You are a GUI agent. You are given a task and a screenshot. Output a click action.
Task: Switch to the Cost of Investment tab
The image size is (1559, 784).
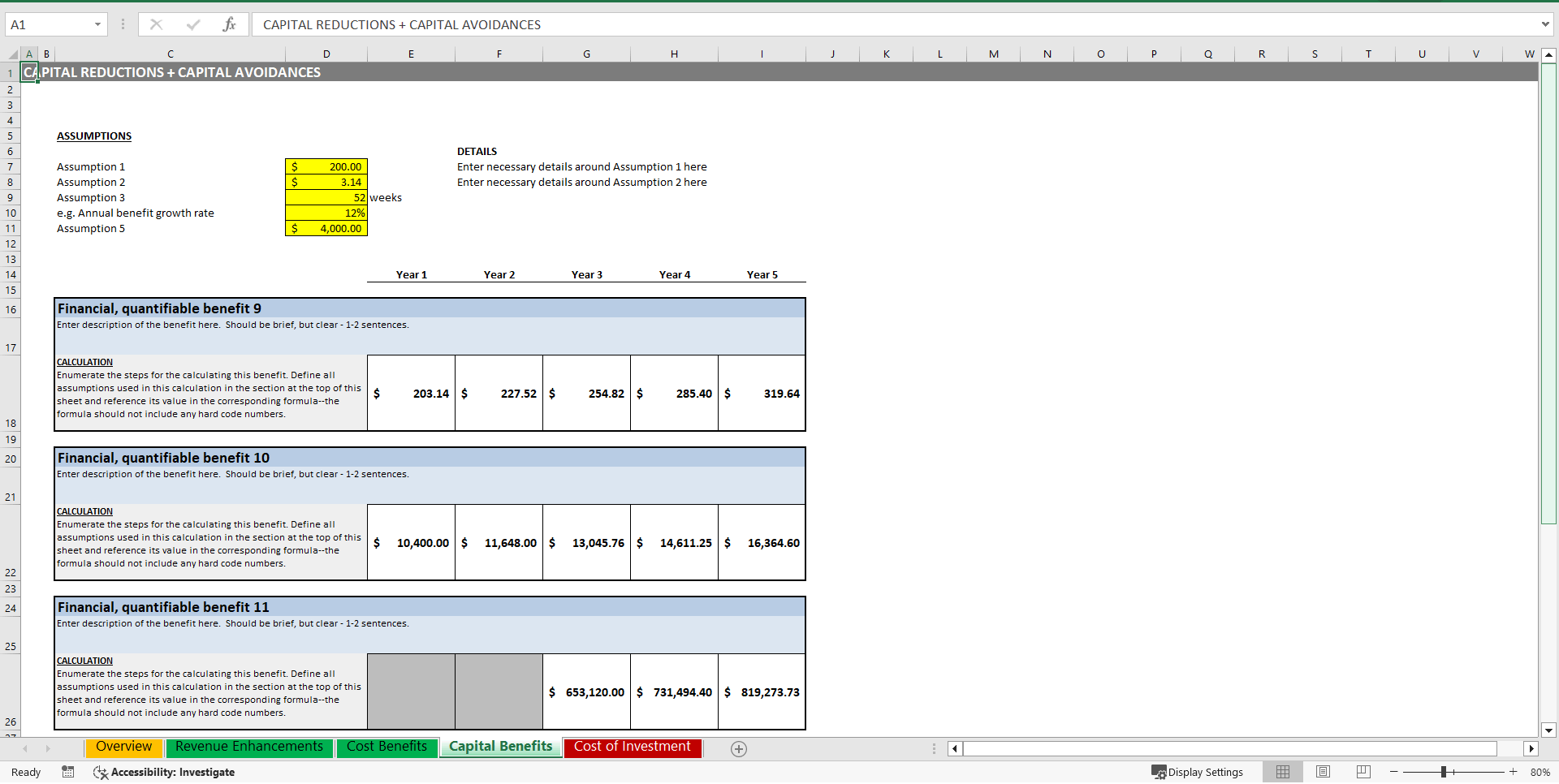[632, 747]
